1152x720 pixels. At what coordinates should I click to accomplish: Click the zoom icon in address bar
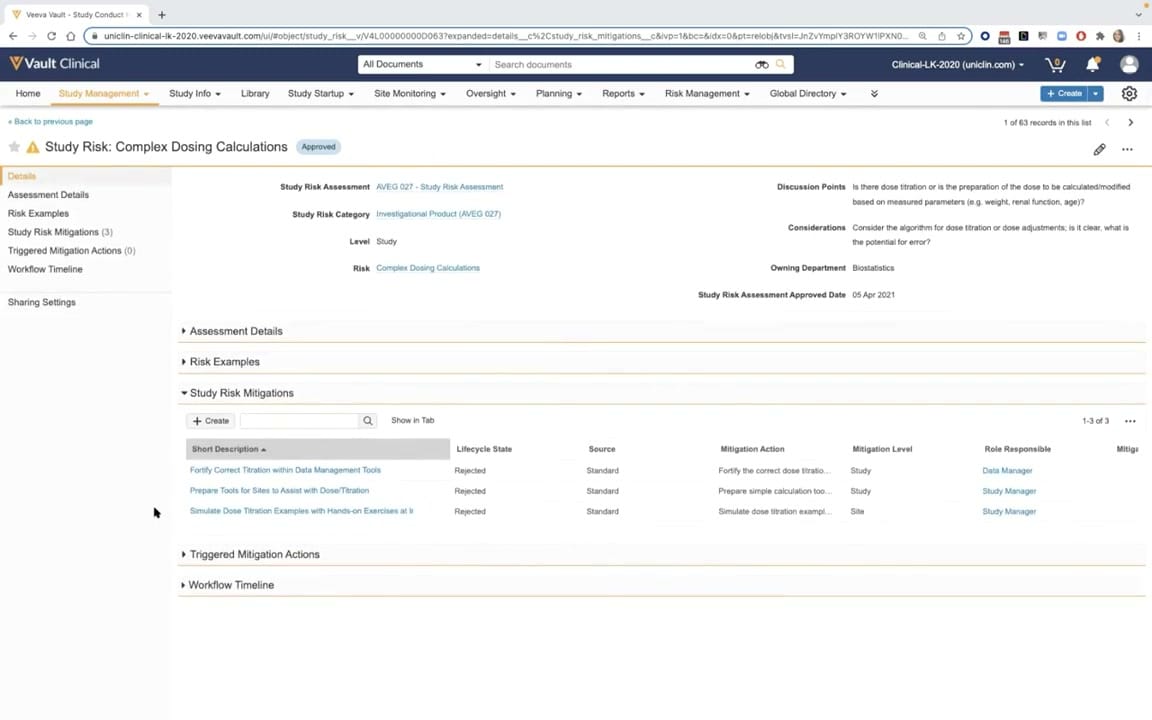(x=923, y=36)
